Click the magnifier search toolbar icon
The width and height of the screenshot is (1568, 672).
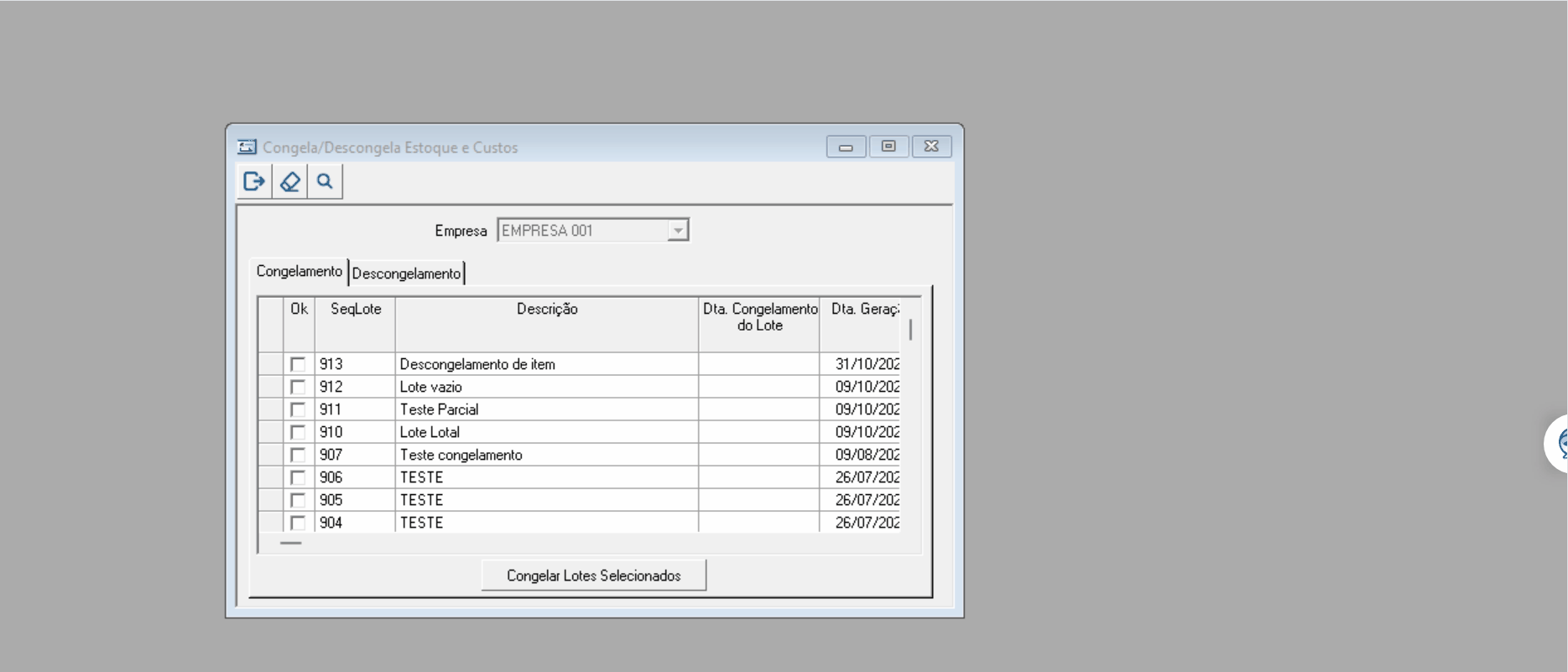point(326,181)
